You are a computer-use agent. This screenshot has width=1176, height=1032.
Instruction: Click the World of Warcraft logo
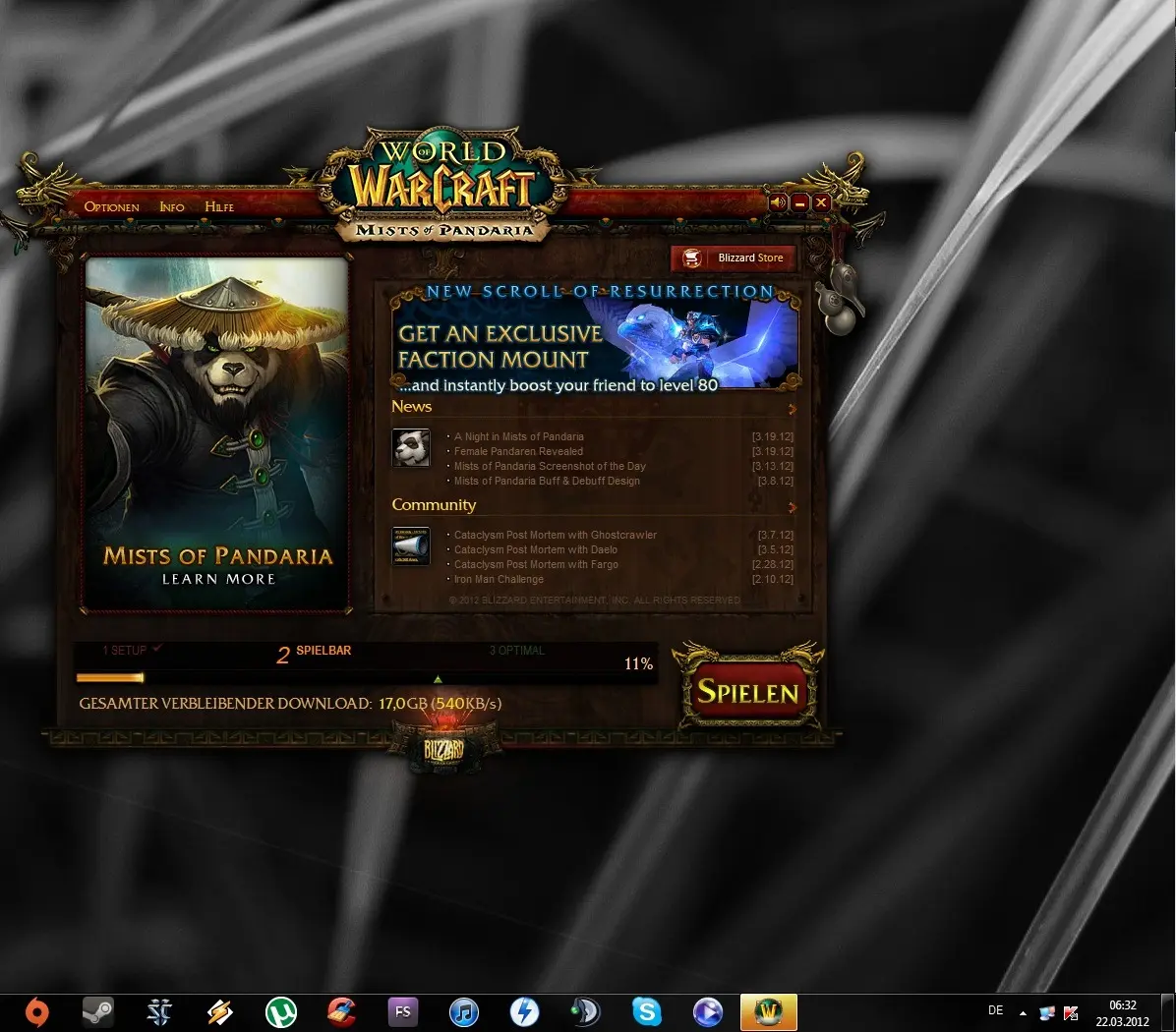click(x=444, y=184)
